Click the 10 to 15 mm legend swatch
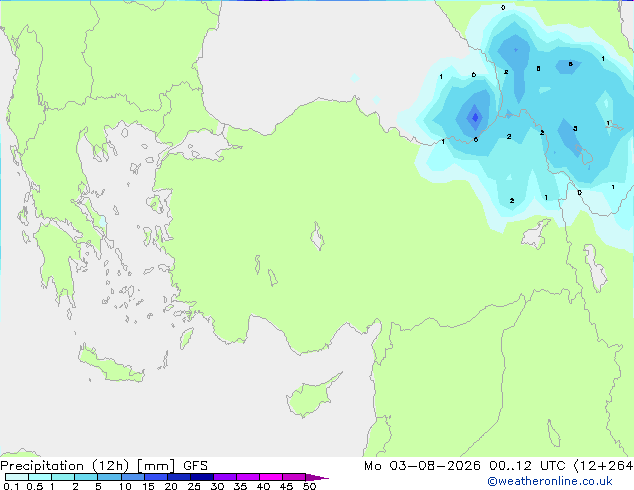The height and width of the screenshot is (490, 634). pyautogui.click(x=132, y=477)
